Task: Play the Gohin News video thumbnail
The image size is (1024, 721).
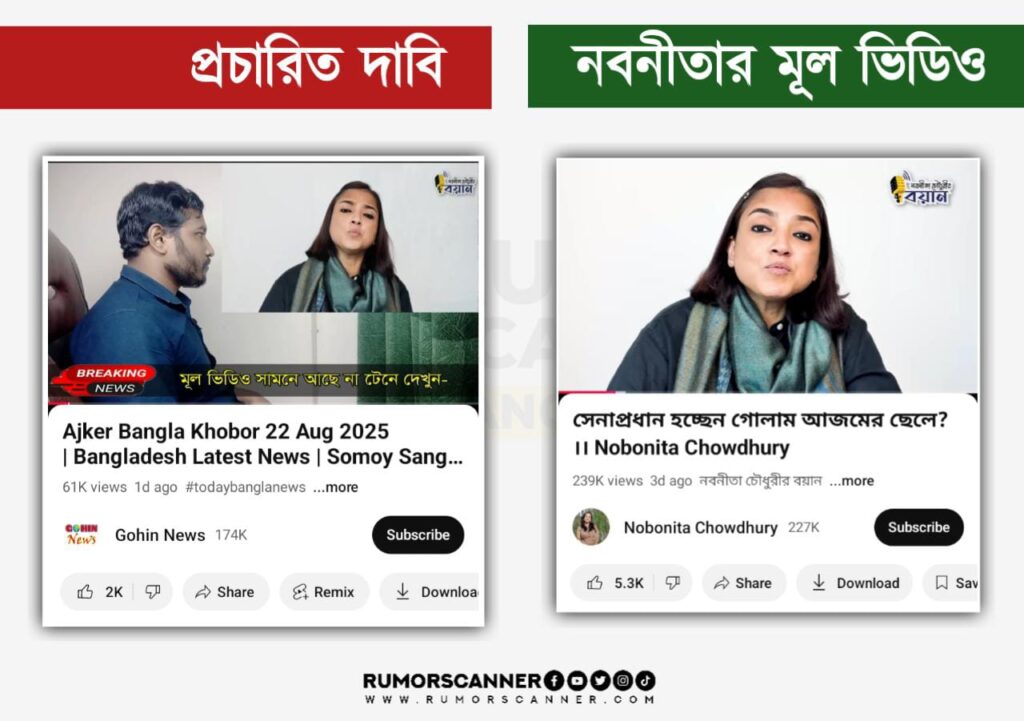Action: tap(263, 283)
